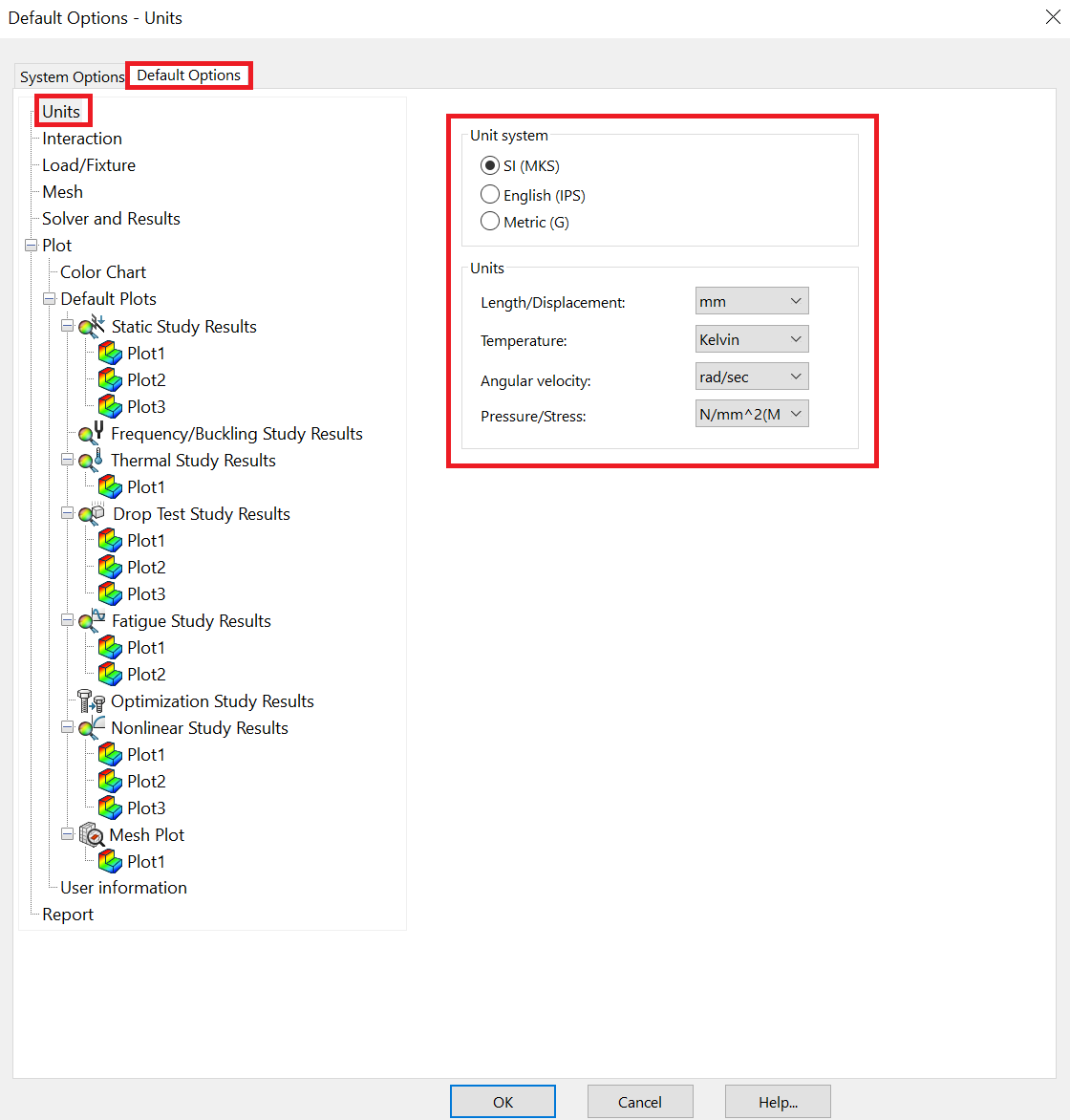The image size is (1070, 1120).
Task: Click the Static Study Results icon
Action: click(92, 327)
